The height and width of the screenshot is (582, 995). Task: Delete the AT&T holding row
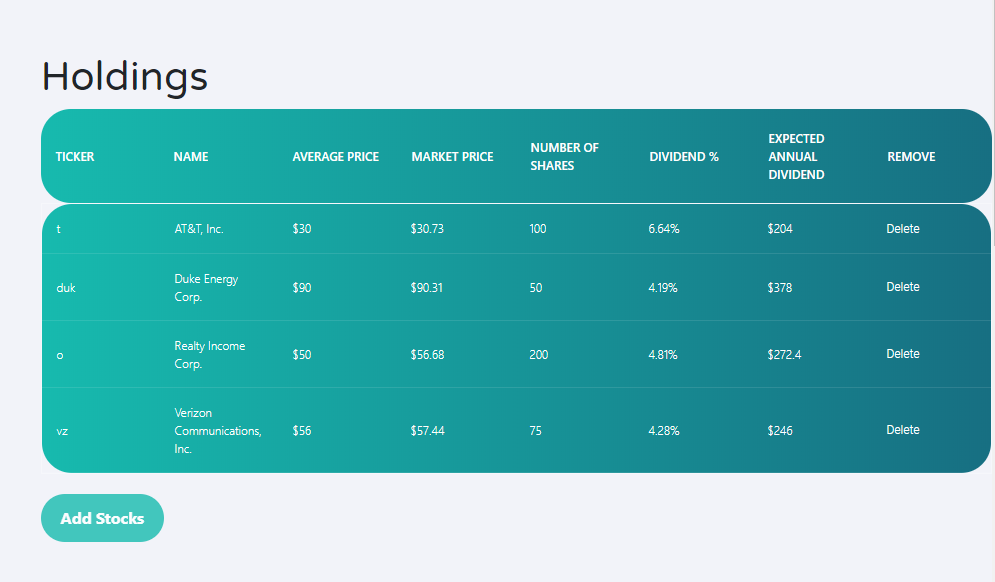pos(902,229)
